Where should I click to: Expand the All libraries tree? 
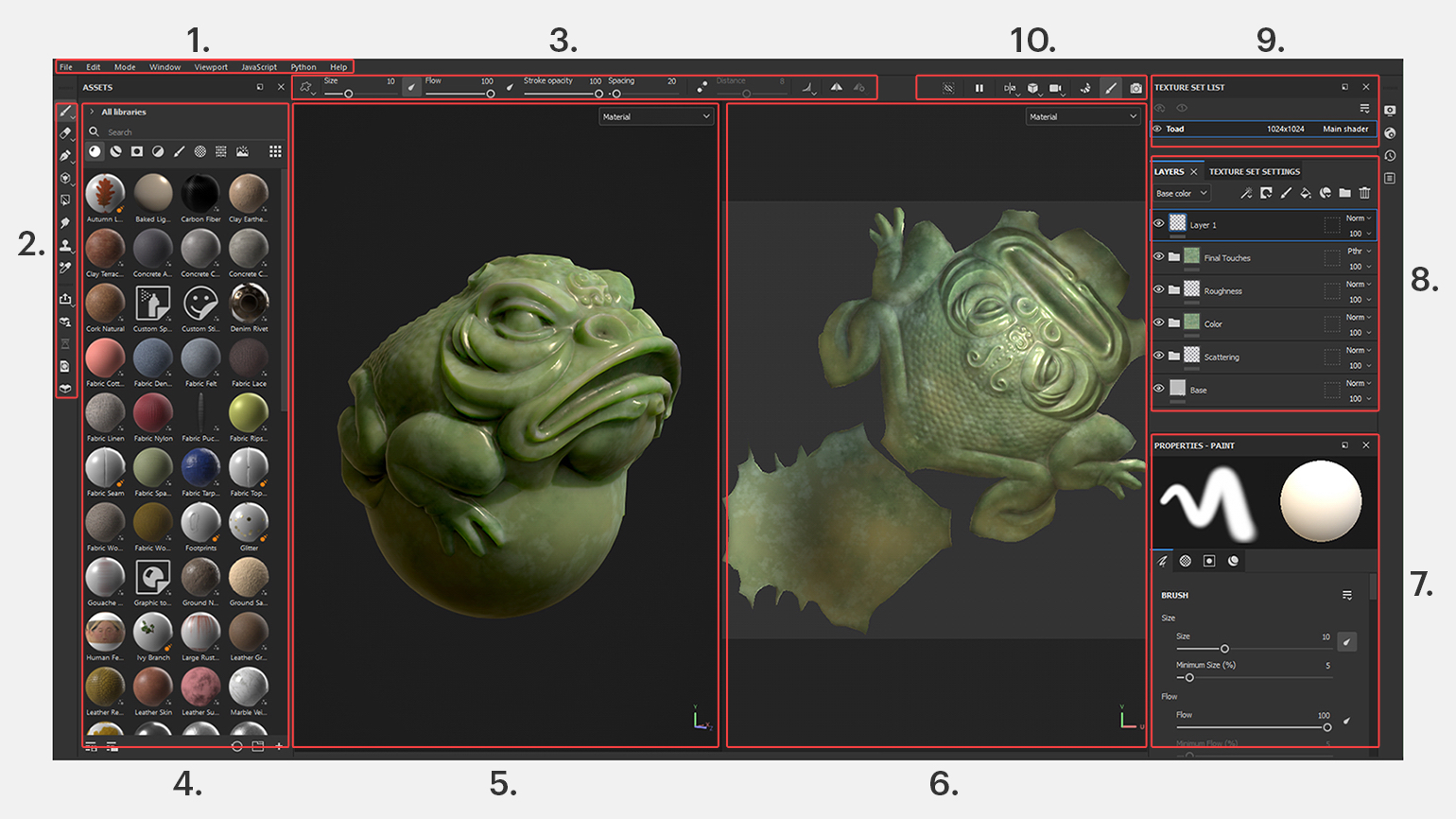pos(92,112)
